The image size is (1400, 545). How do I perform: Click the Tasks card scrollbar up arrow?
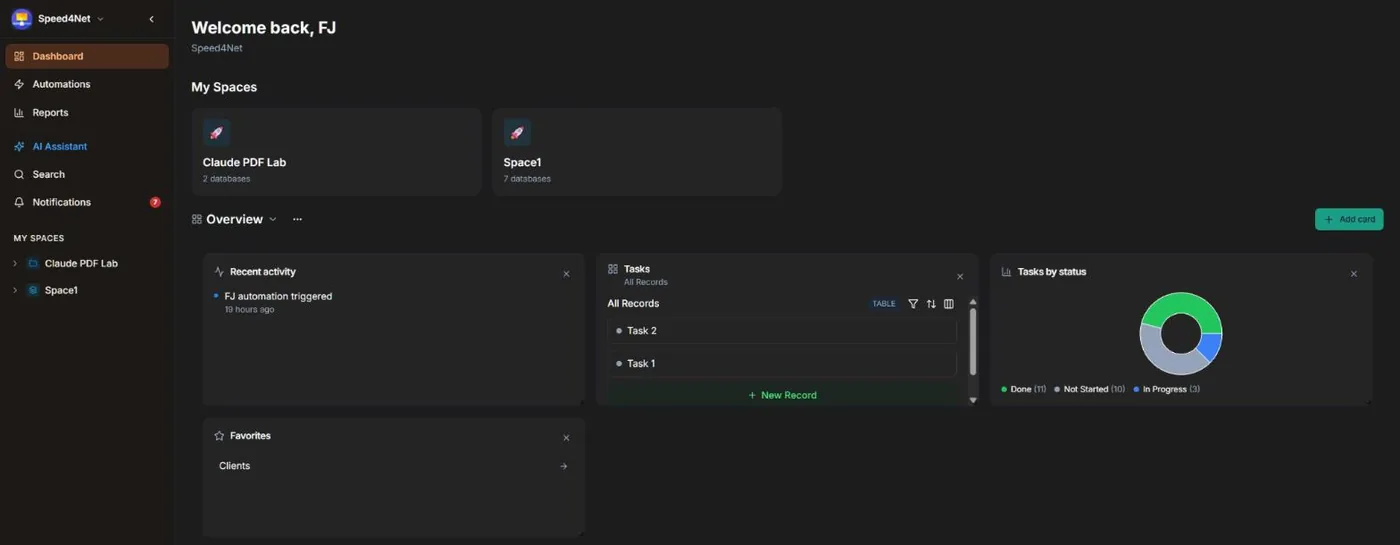point(973,301)
